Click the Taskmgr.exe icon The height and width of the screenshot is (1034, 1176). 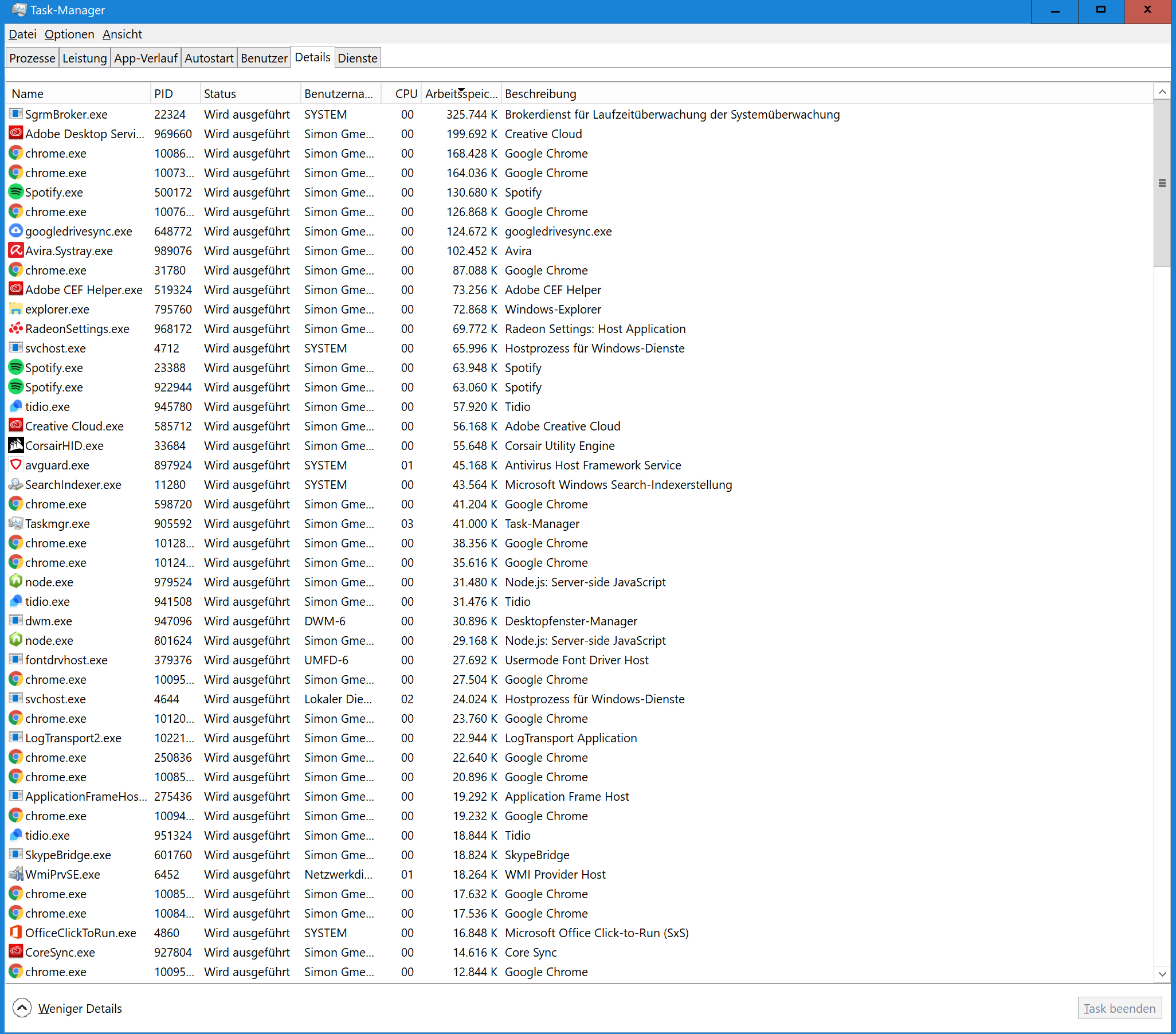15,524
